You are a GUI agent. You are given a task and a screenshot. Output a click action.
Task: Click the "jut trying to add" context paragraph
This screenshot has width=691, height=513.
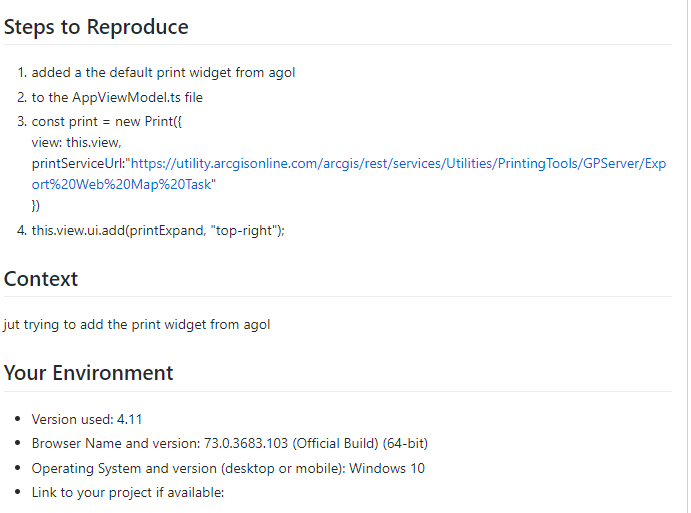[136, 324]
